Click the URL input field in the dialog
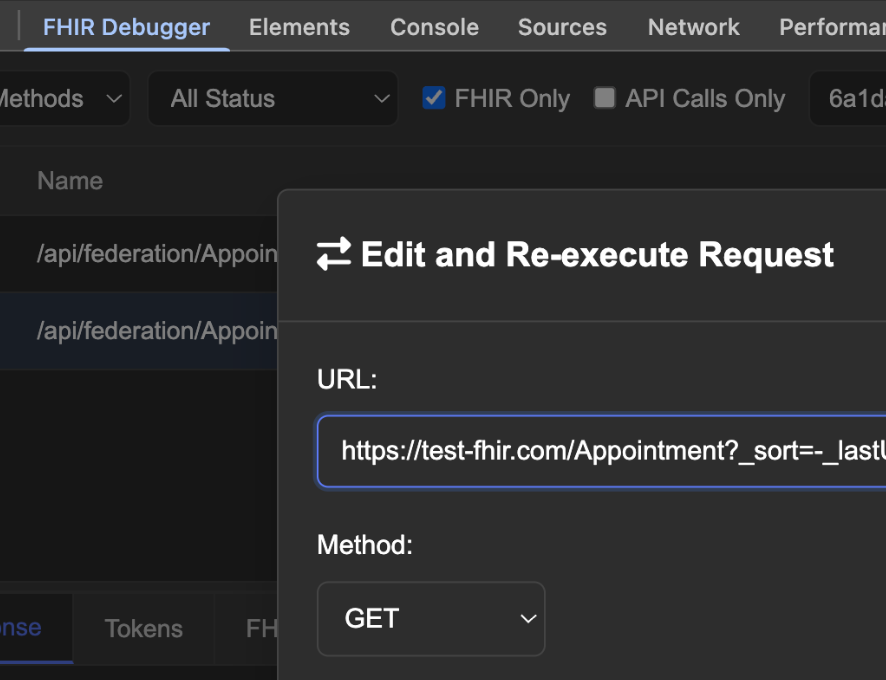This screenshot has width=886, height=680. 600,451
